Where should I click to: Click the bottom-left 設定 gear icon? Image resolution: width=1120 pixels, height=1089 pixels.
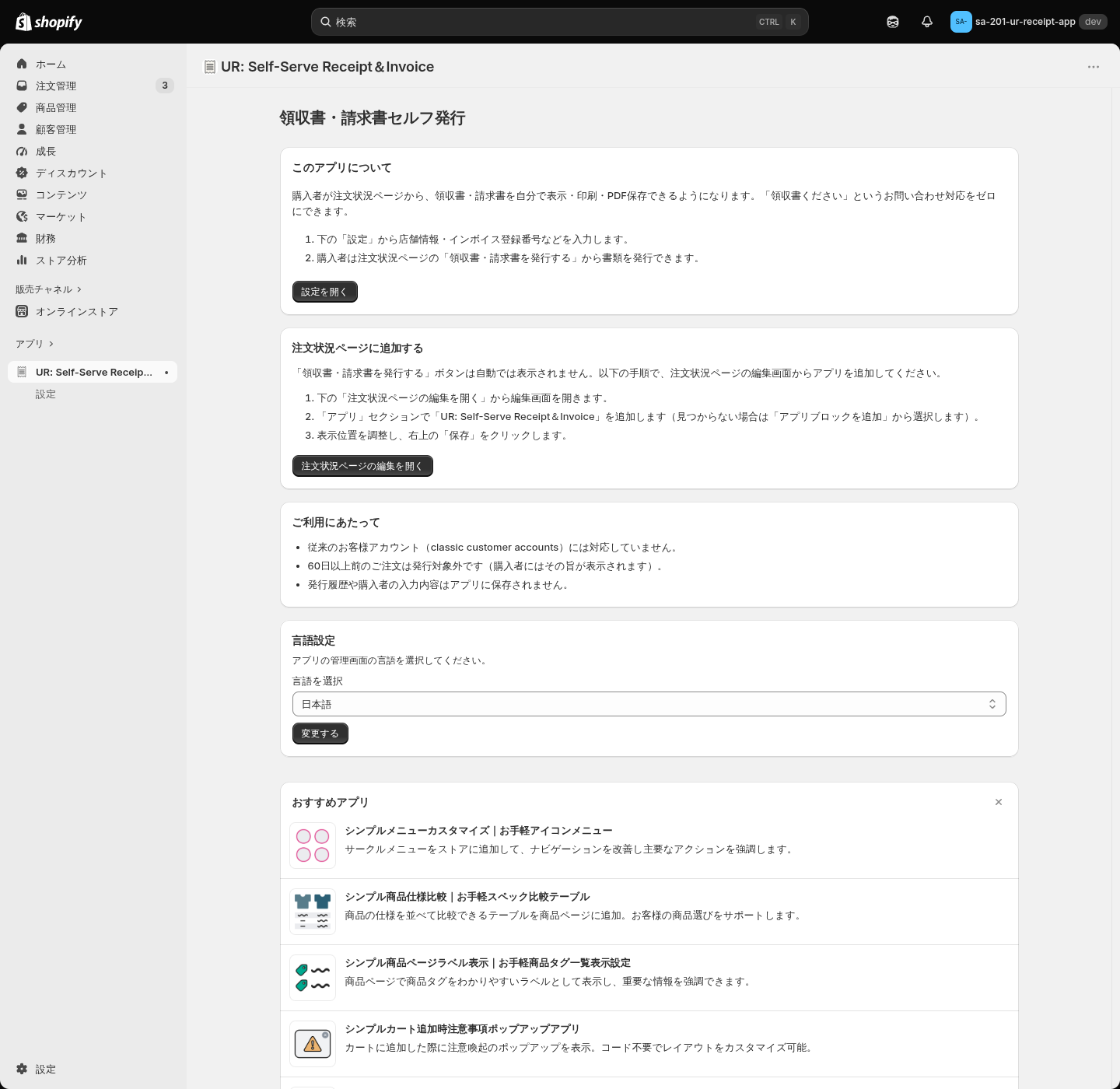22,1069
